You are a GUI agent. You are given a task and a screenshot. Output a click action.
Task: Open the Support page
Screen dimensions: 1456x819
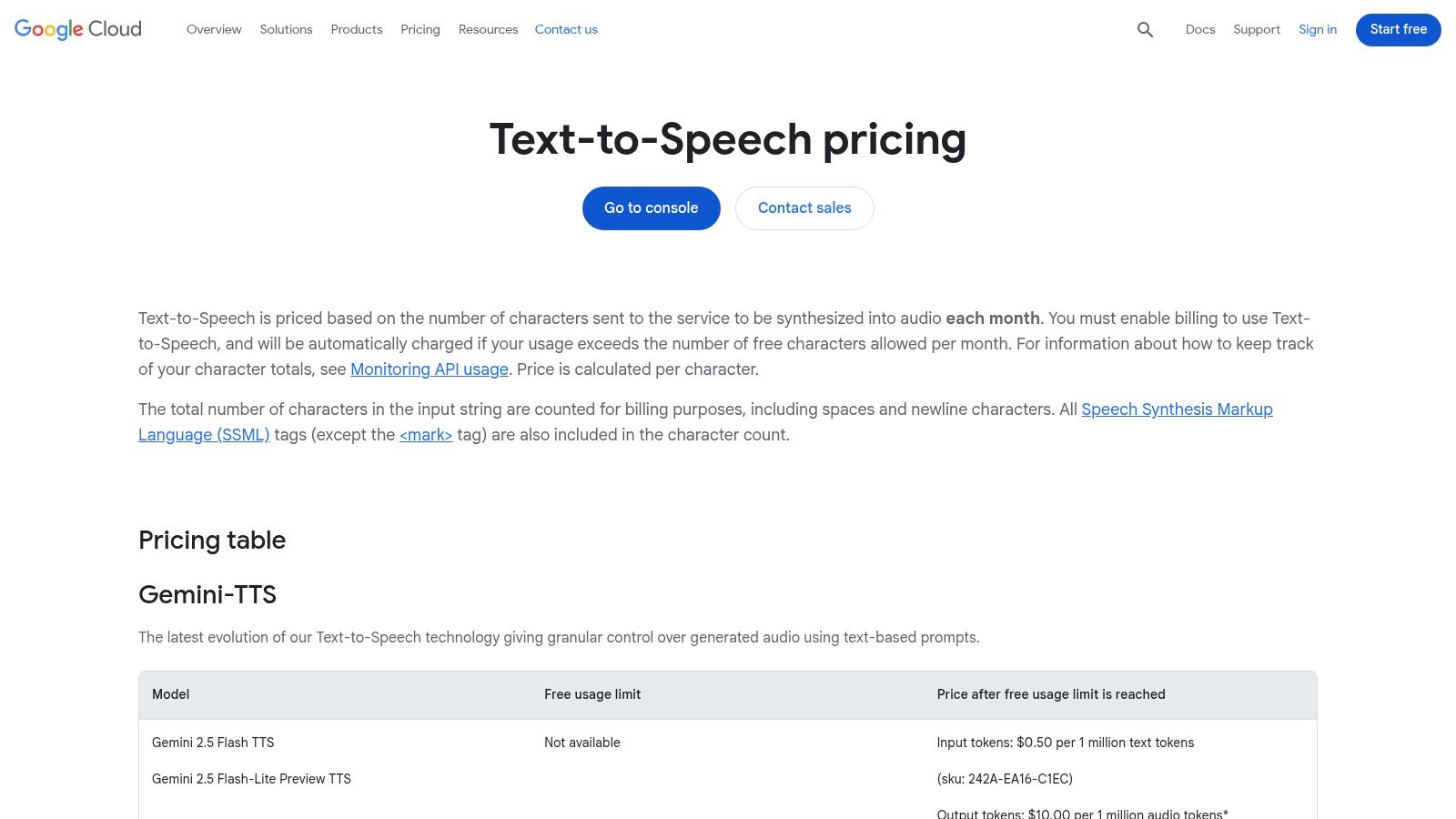pos(1257,29)
